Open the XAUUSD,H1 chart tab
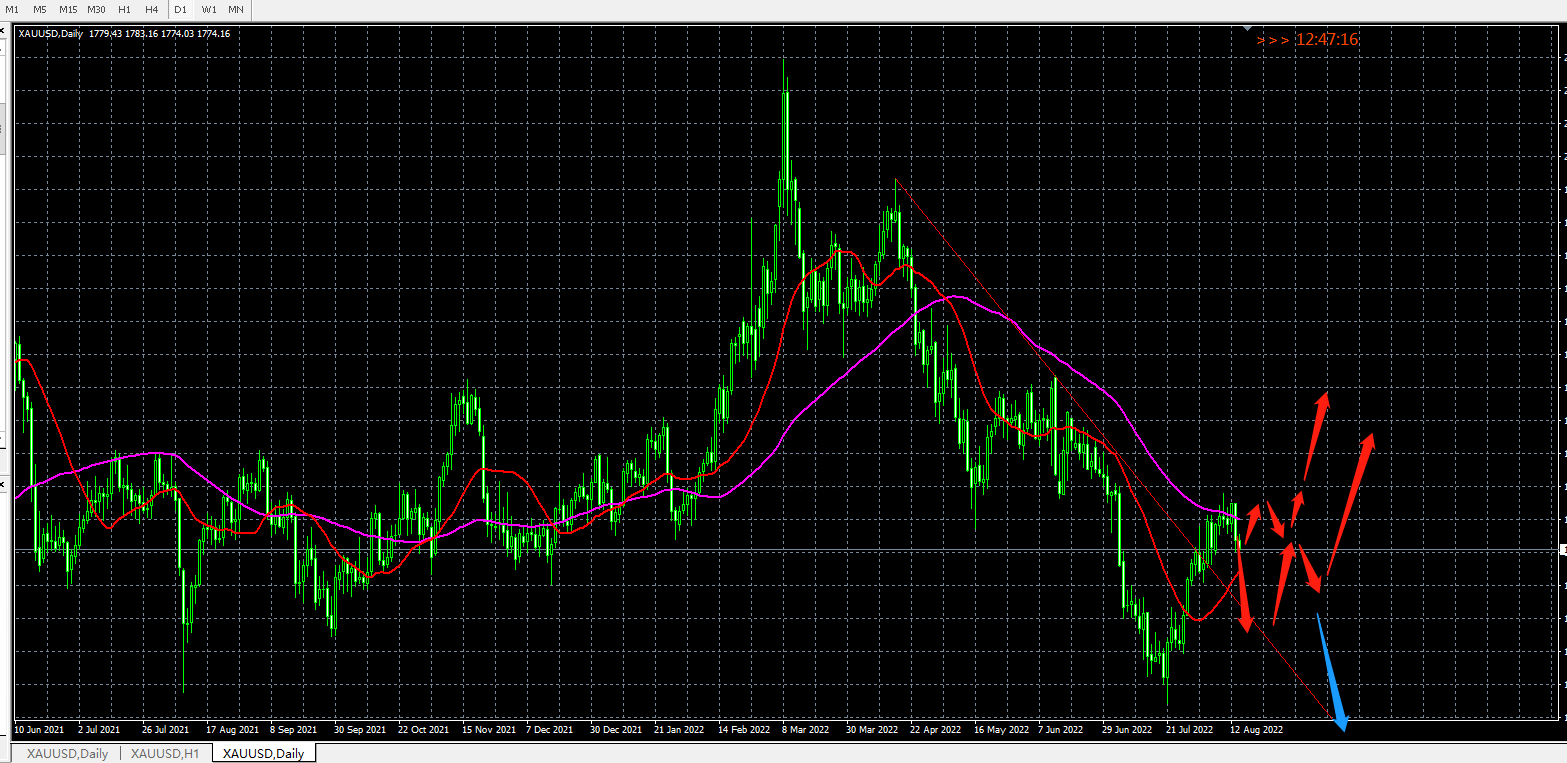1567x763 pixels. (165, 753)
